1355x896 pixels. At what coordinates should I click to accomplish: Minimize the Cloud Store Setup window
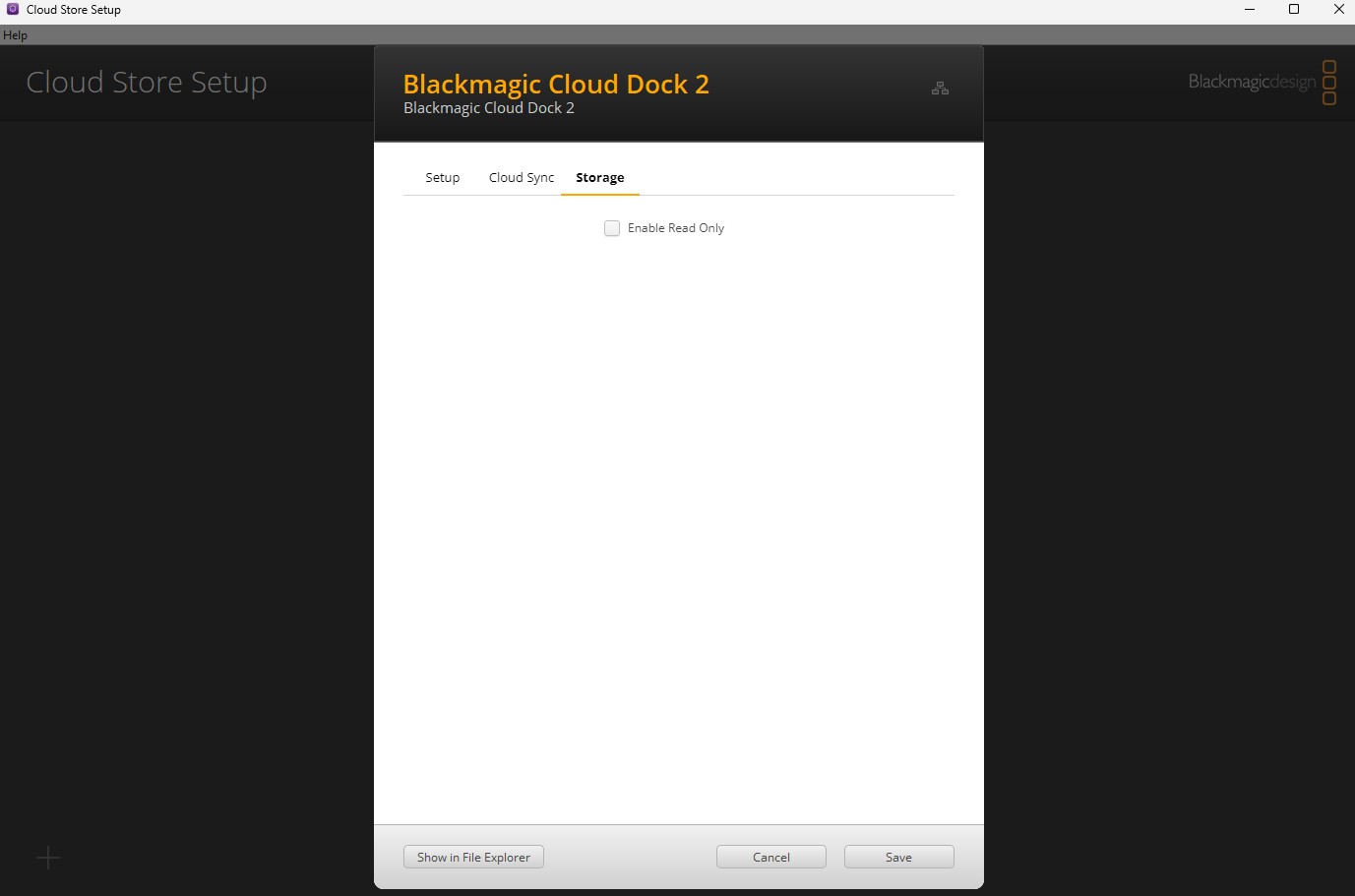[x=1250, y=10]
